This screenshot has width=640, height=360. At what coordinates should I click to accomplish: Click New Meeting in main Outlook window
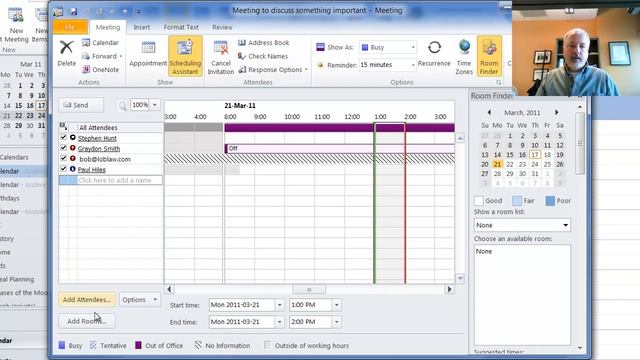click(x=16, y=25)
